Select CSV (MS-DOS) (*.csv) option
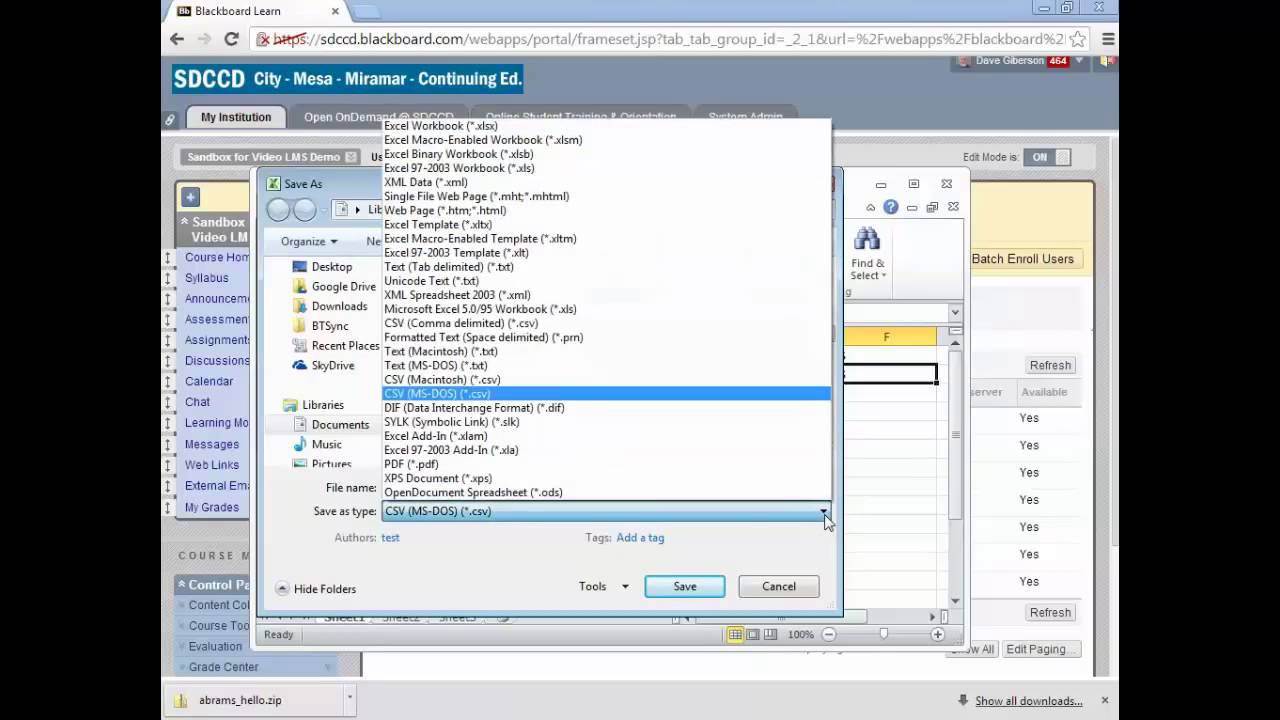This screenshot has height=720, width=1280. point(606,394)
